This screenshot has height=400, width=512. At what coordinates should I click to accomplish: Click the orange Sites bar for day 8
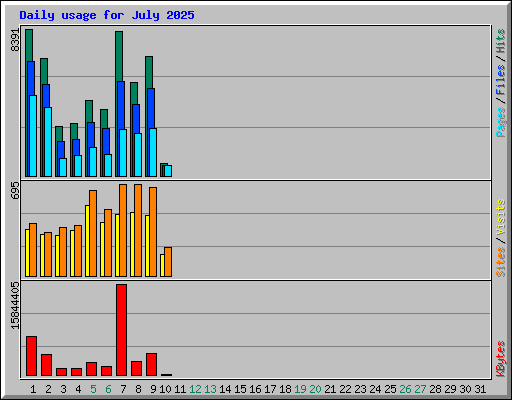pos(138,230)
